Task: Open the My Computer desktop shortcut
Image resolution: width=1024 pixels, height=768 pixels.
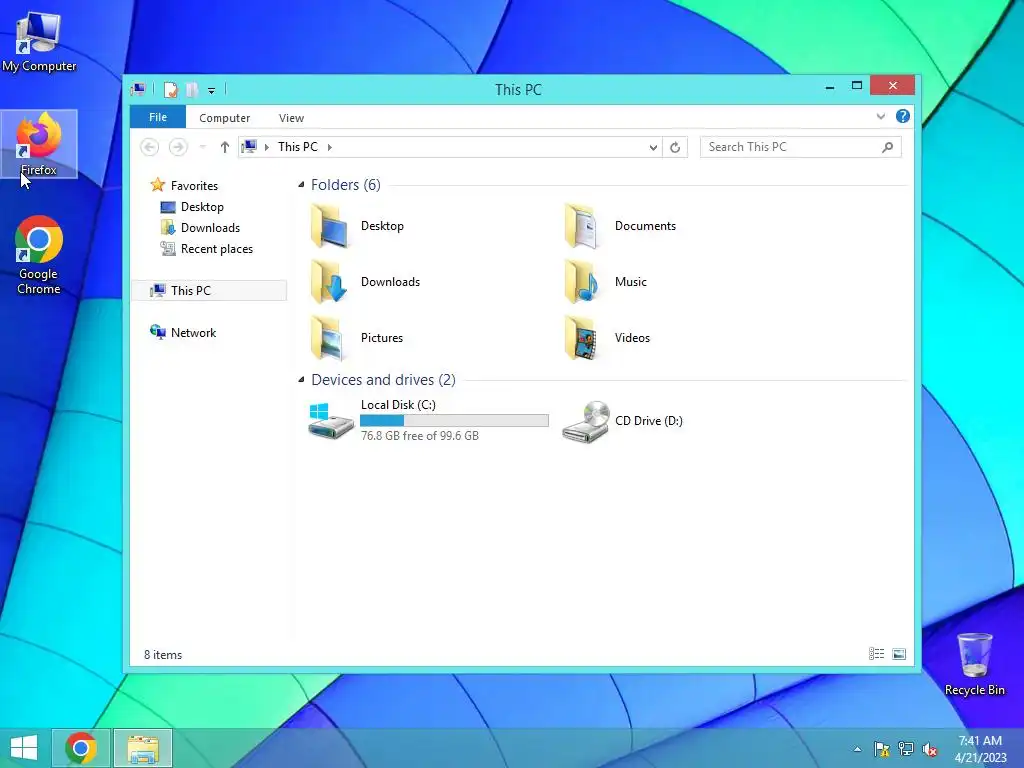Action: click(x=39, y=41)
